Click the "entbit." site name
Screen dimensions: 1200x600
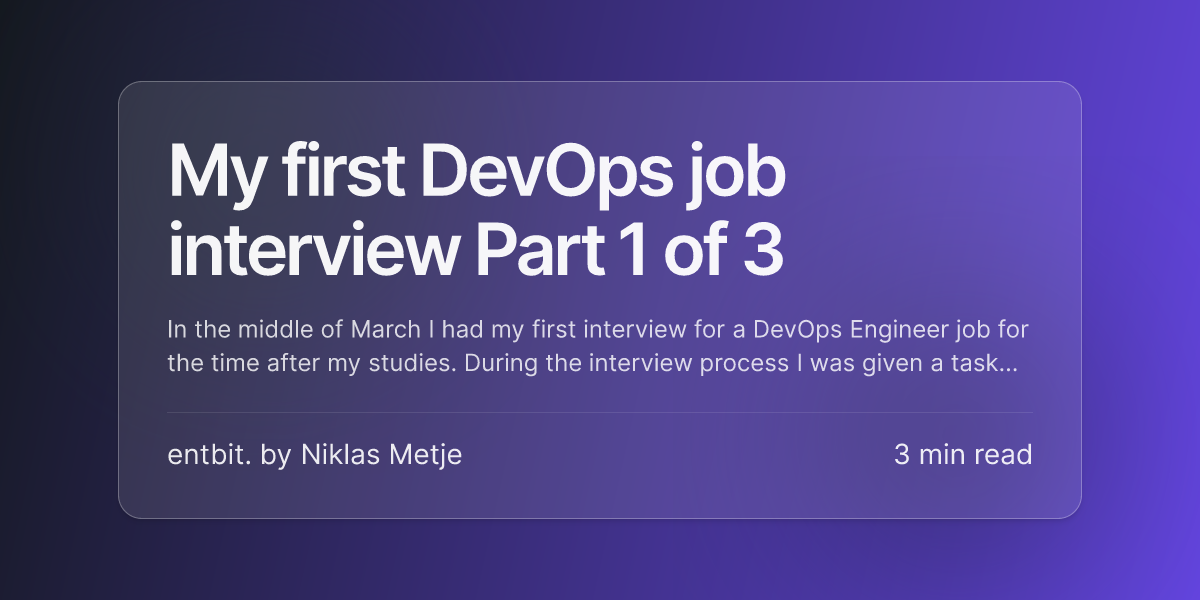(x=209, y=455)
